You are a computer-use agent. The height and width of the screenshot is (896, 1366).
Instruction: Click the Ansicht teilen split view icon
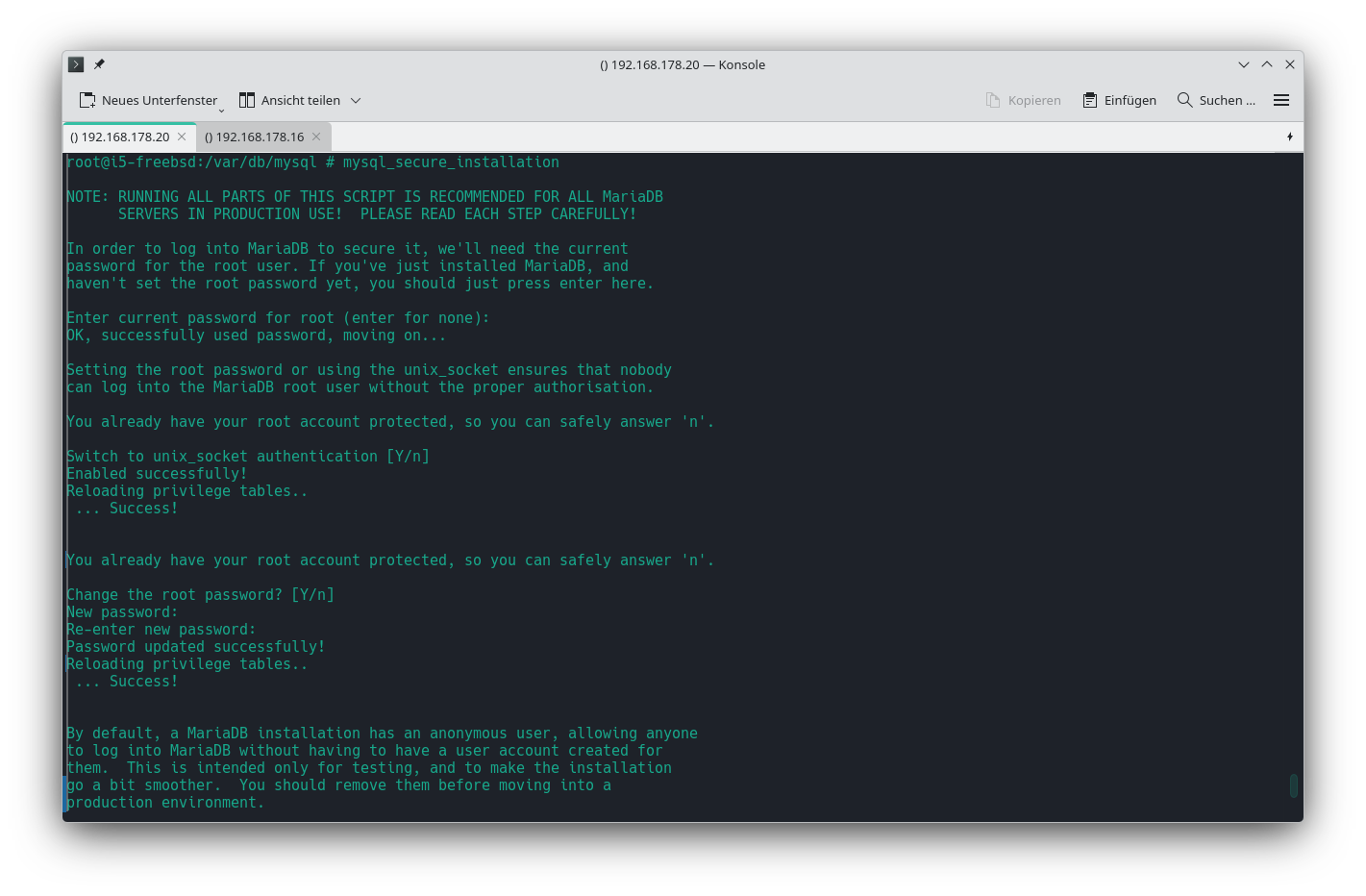[x=247, y=100]
